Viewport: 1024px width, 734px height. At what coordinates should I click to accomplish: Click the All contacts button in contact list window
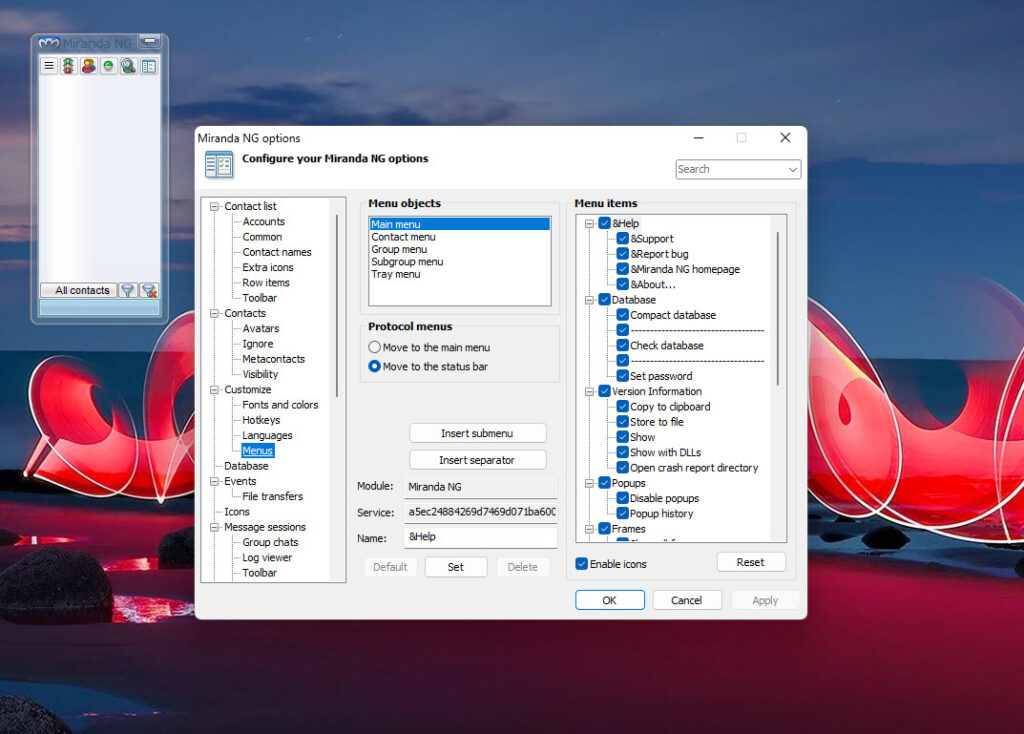78,290
